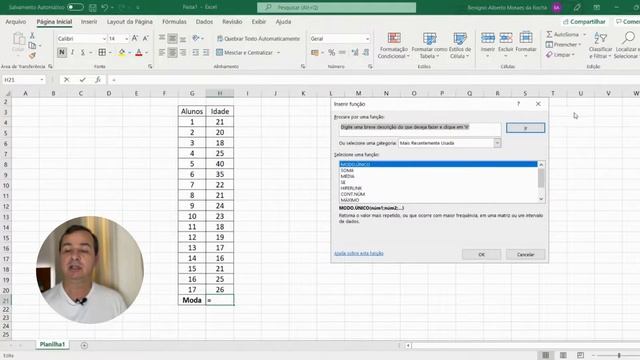The height and width of the screenshot is (360, 640).
Task: Click the percent style icon
Action: [x=331, y=52]
